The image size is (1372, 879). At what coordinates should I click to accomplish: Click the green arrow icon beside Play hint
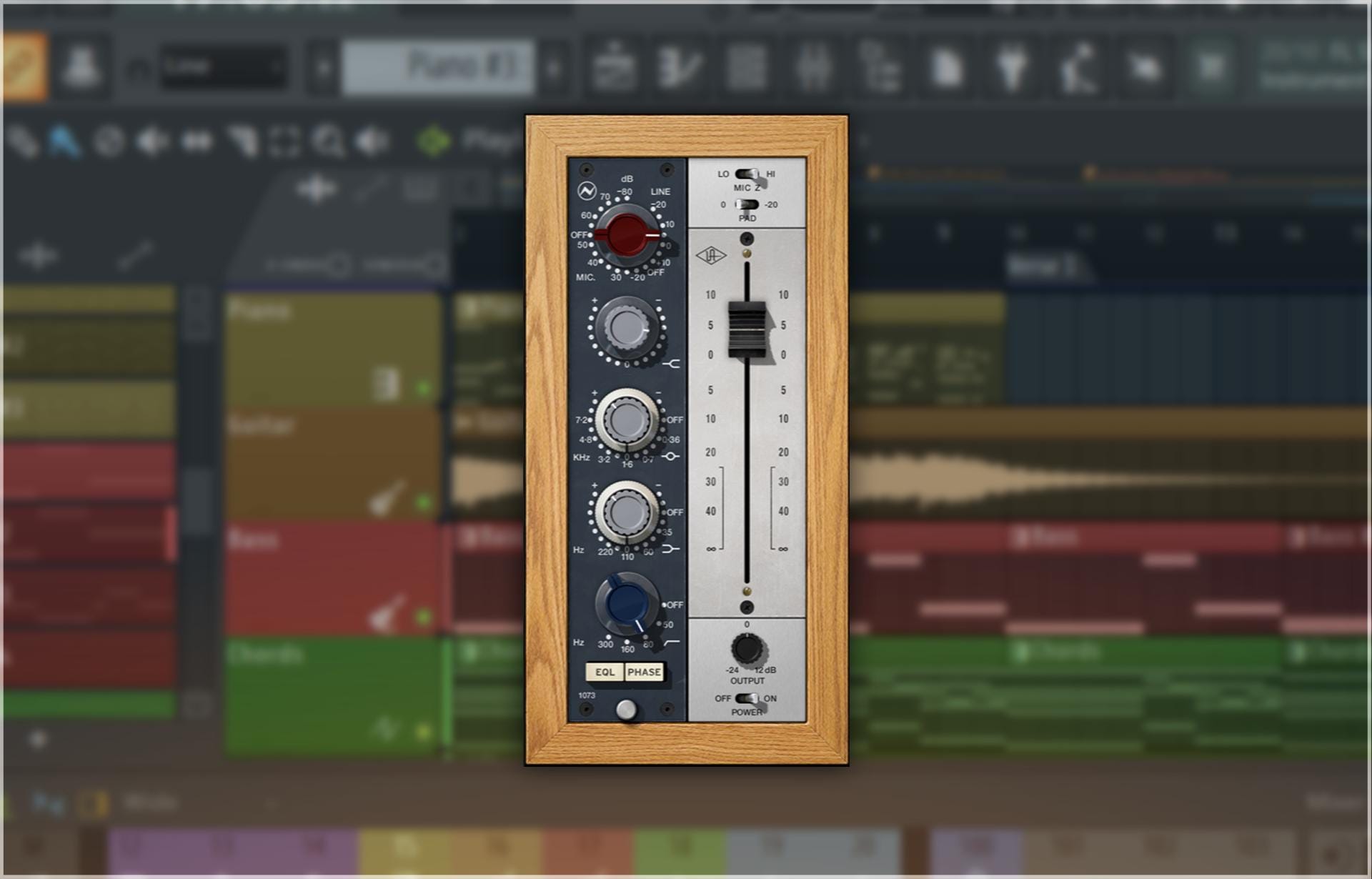(x=433, y=141)
